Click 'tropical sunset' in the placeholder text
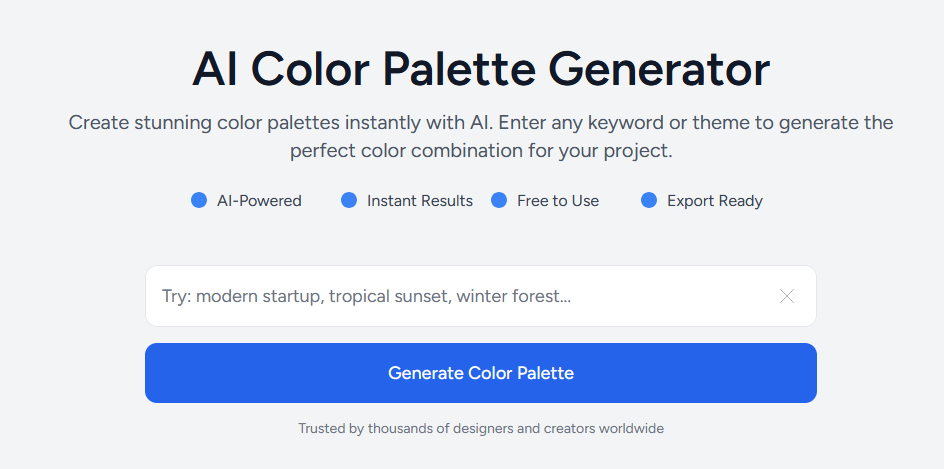The image size is (944, 469). click(x=388, y=296)
